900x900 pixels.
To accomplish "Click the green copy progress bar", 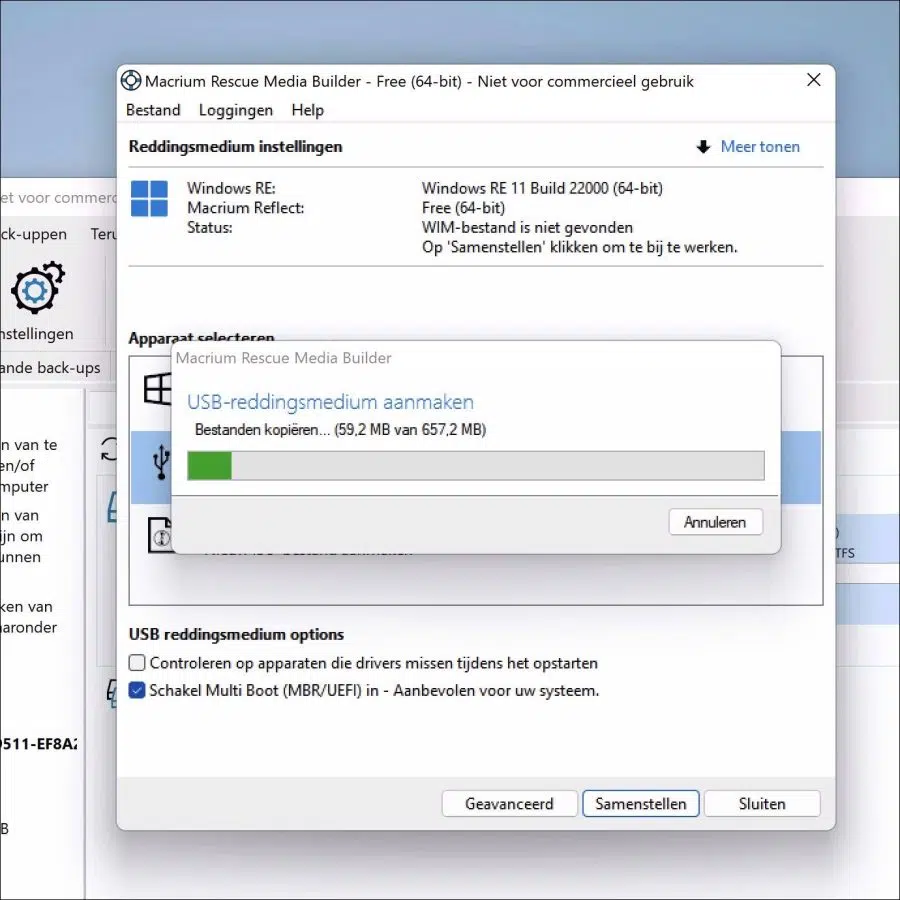I will point(210,465).
